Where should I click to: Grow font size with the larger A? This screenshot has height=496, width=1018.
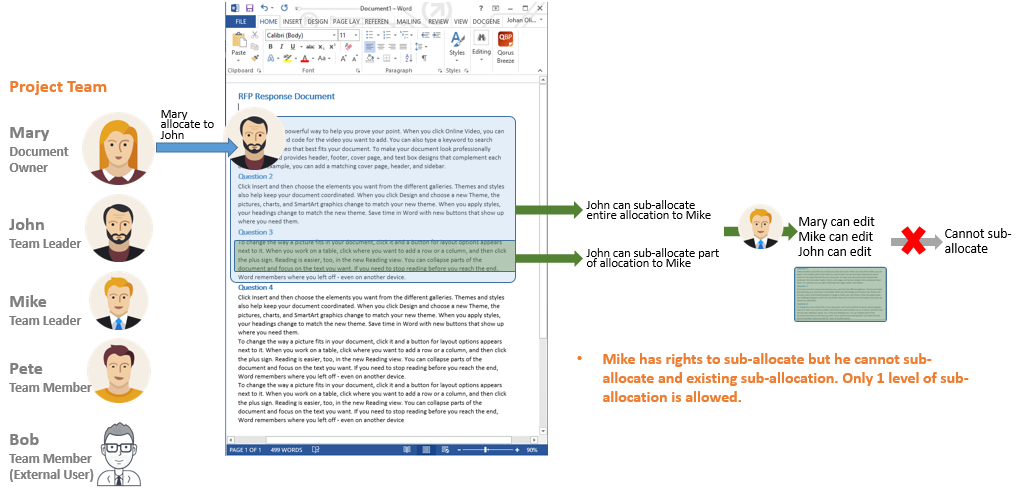[x=343, y=58]
